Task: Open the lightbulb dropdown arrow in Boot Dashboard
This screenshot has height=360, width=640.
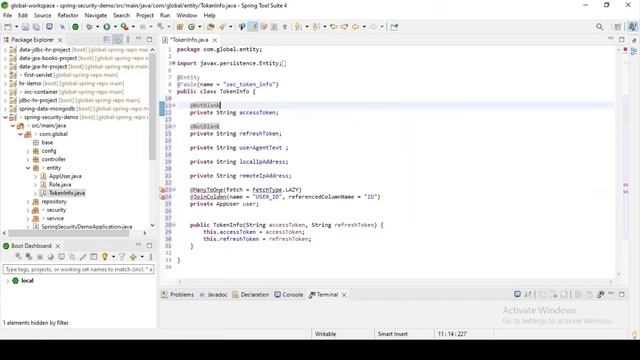Action: point(113,257)
